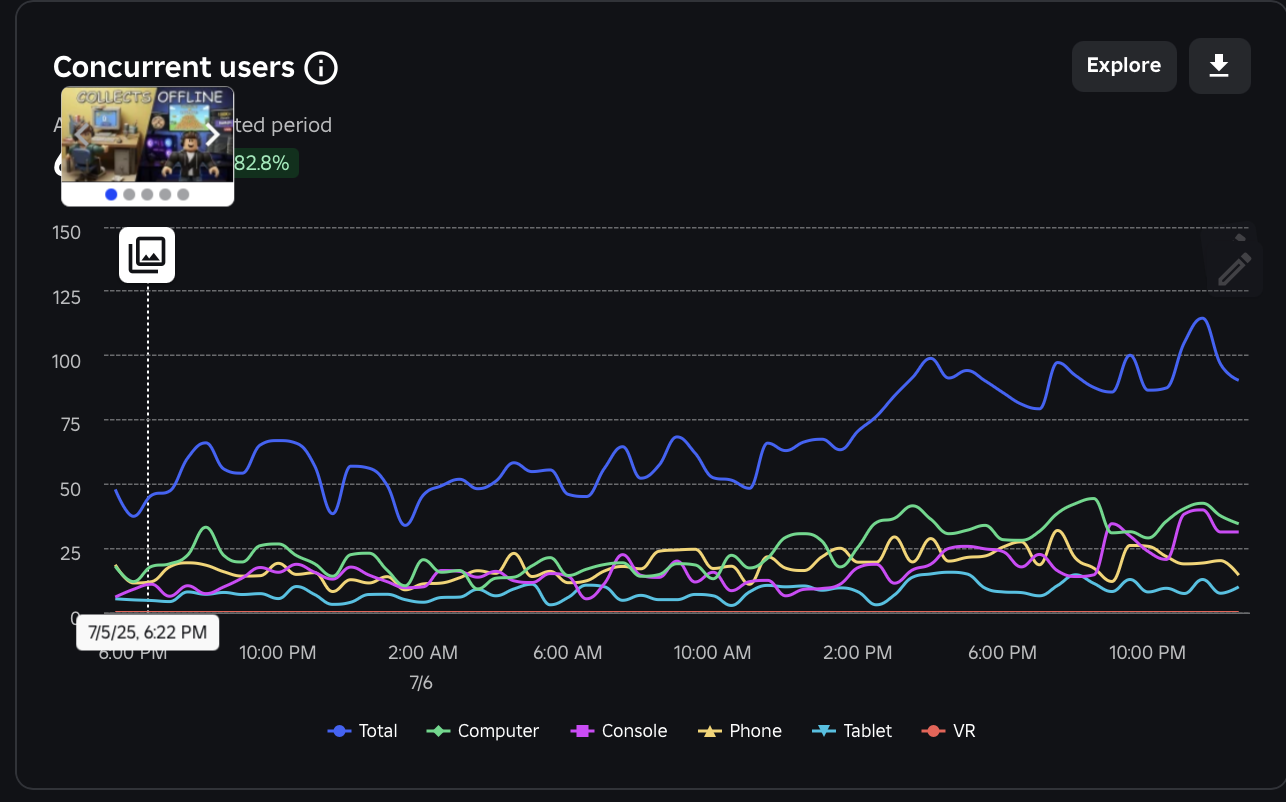Select the first carousel dot
Viewport: 1286px width, 802px height.
pos(111,194)
